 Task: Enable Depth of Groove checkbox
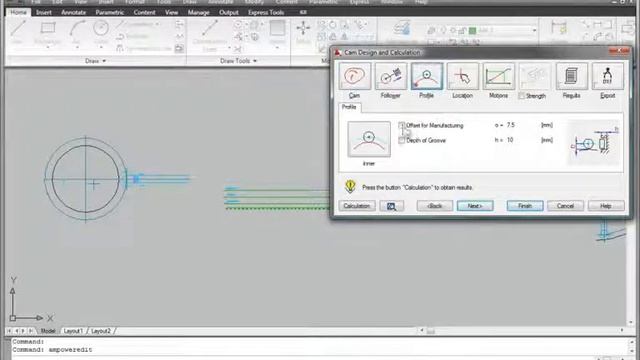pos(402,140)
